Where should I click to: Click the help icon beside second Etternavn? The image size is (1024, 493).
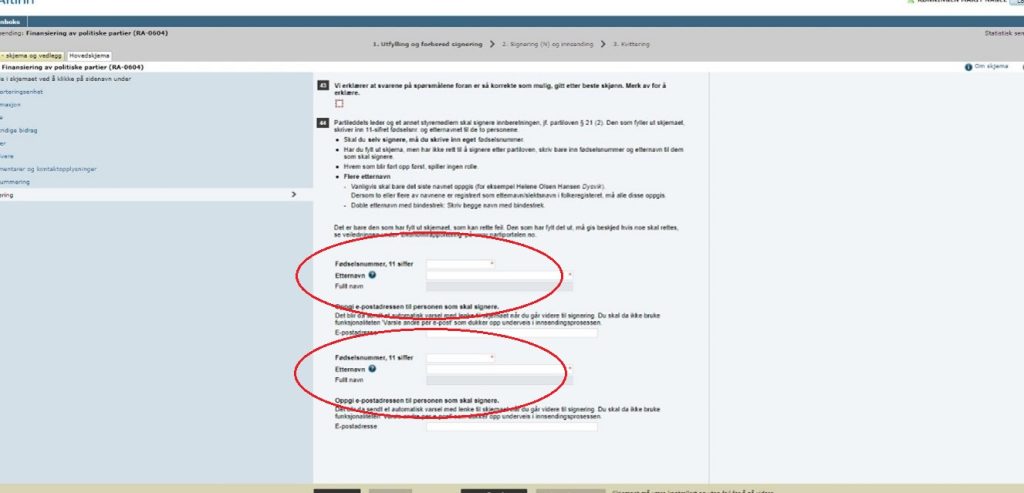click(372, 369)
